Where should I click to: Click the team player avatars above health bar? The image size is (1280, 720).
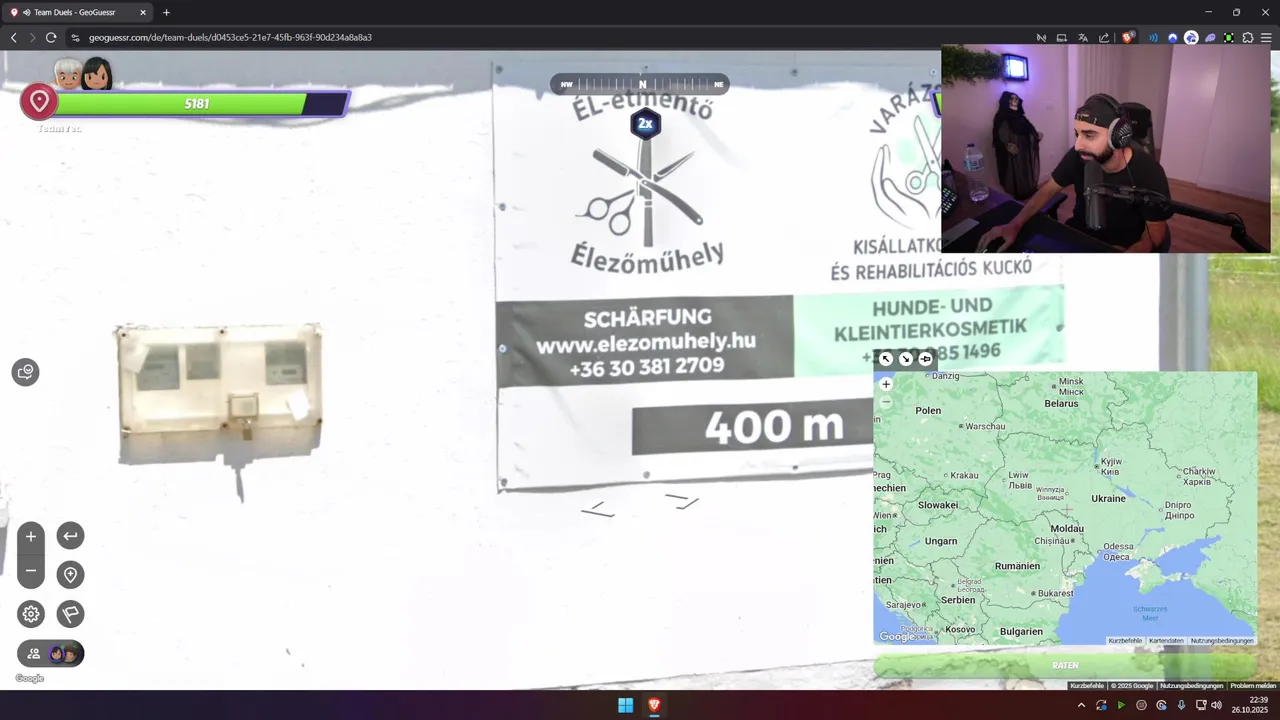click(x=82, y=73)
